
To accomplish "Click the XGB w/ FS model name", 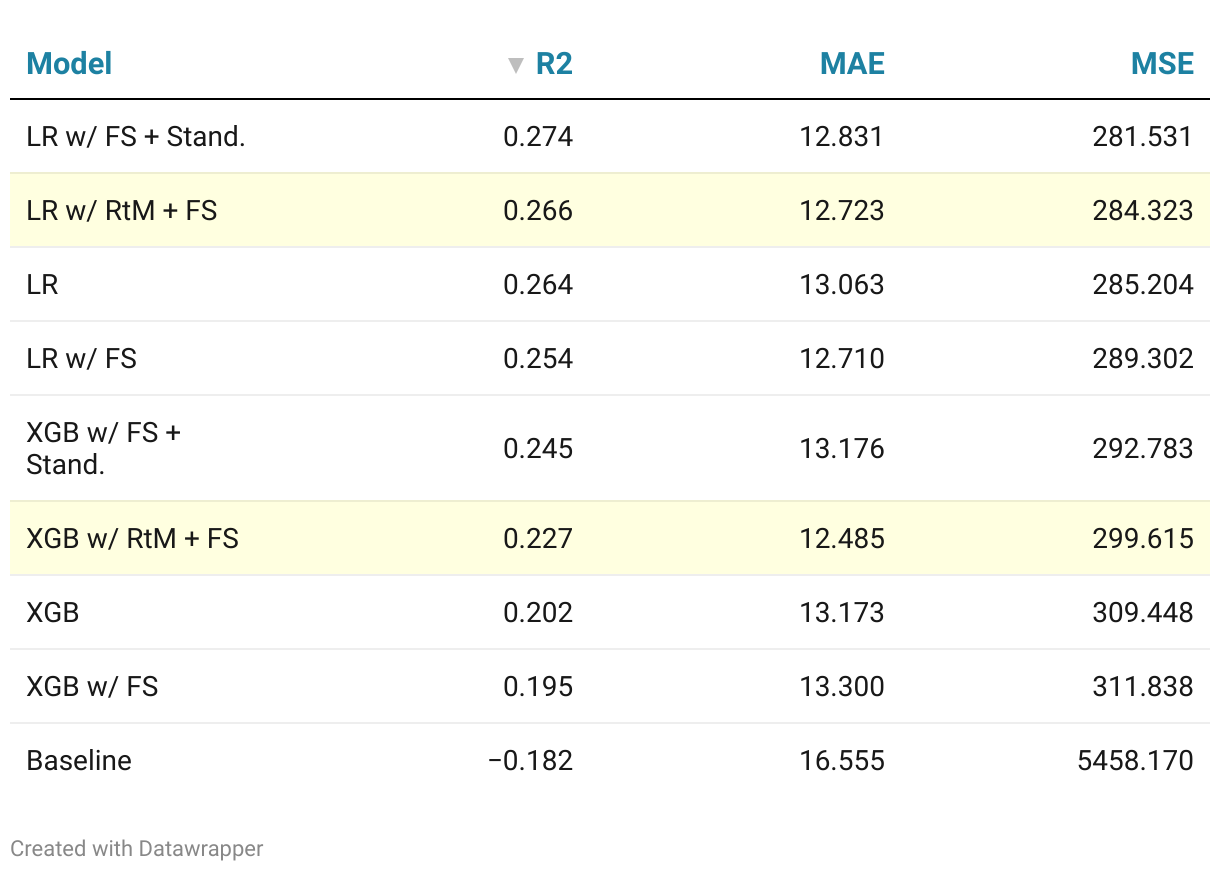I will click(92, 687).
